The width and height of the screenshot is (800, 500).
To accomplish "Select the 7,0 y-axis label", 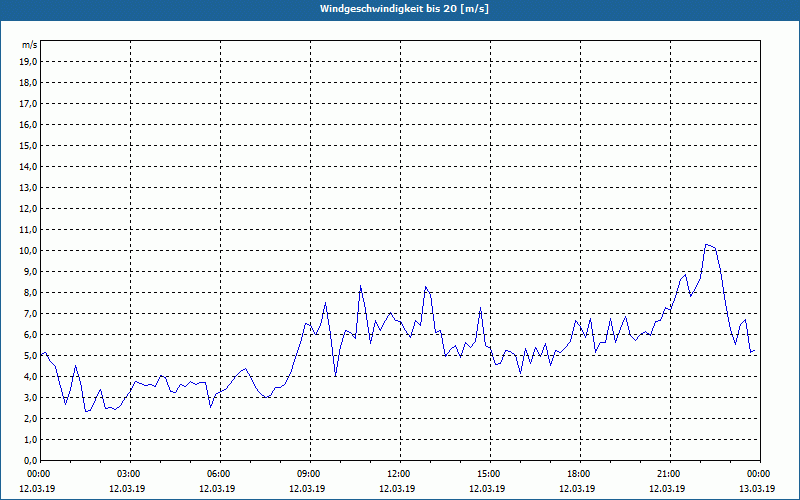I will pos(31,313).
